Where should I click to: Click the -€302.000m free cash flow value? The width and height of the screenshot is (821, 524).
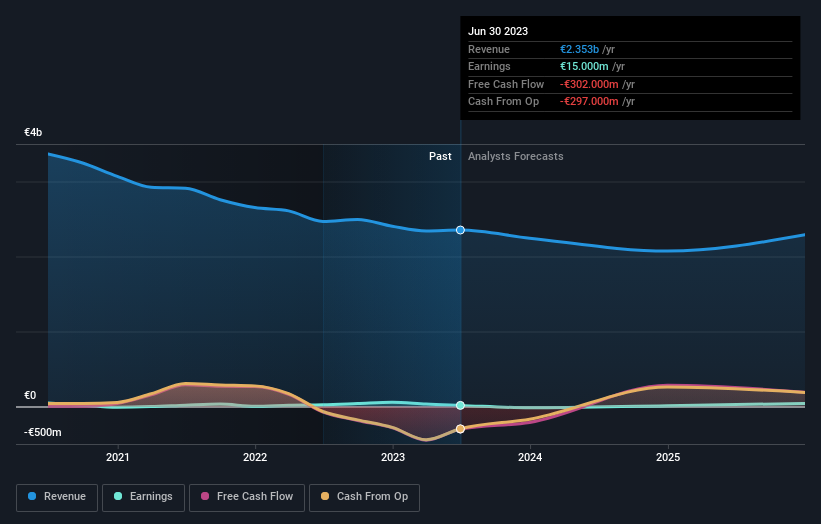pos(589,84)
